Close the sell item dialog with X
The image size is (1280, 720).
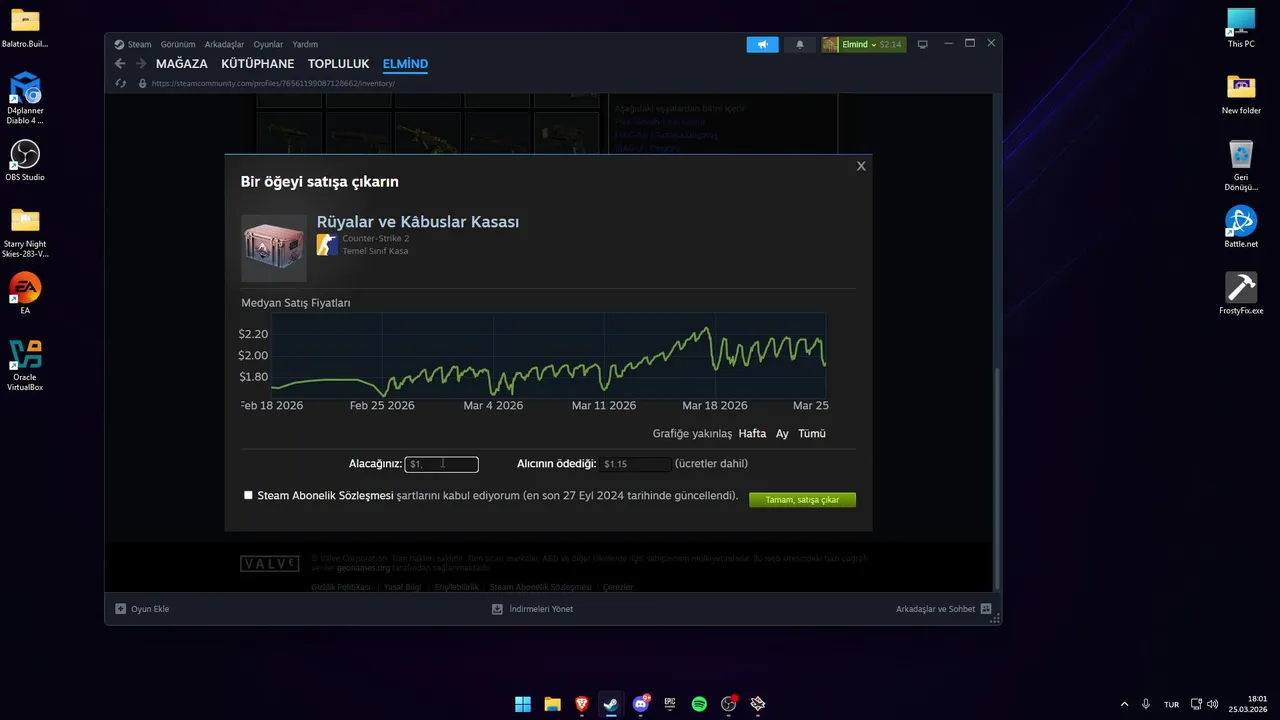tap(861, 166)
